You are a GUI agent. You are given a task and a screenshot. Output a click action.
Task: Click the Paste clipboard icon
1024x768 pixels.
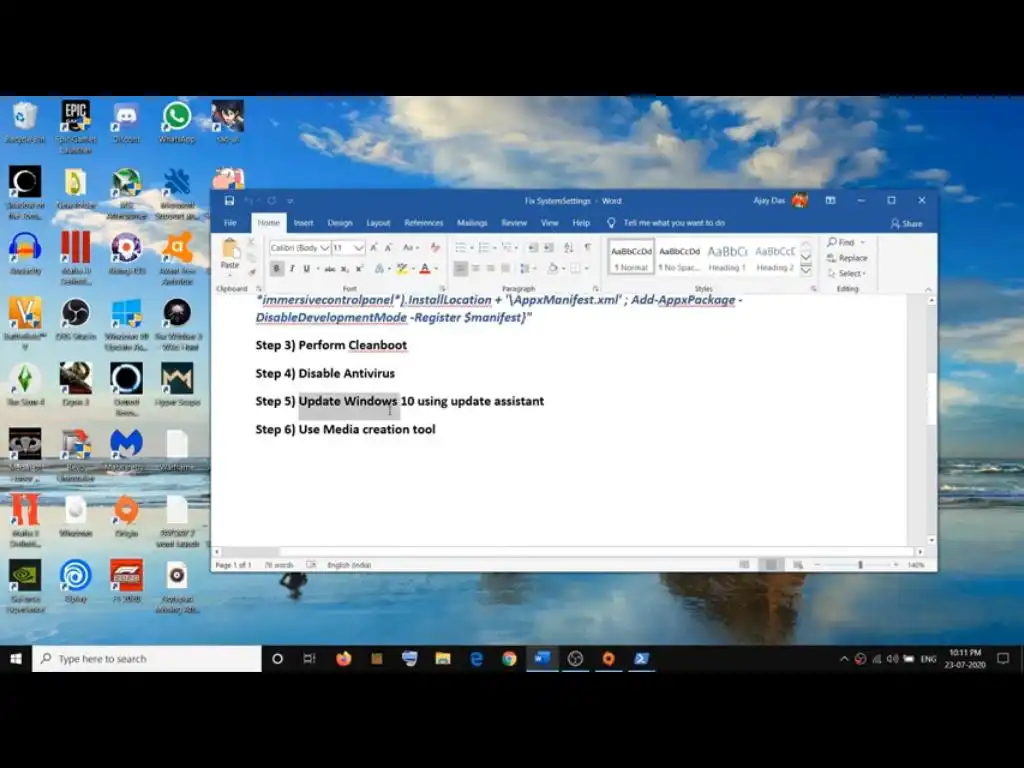pyautogui.click(x=230, y=254)
